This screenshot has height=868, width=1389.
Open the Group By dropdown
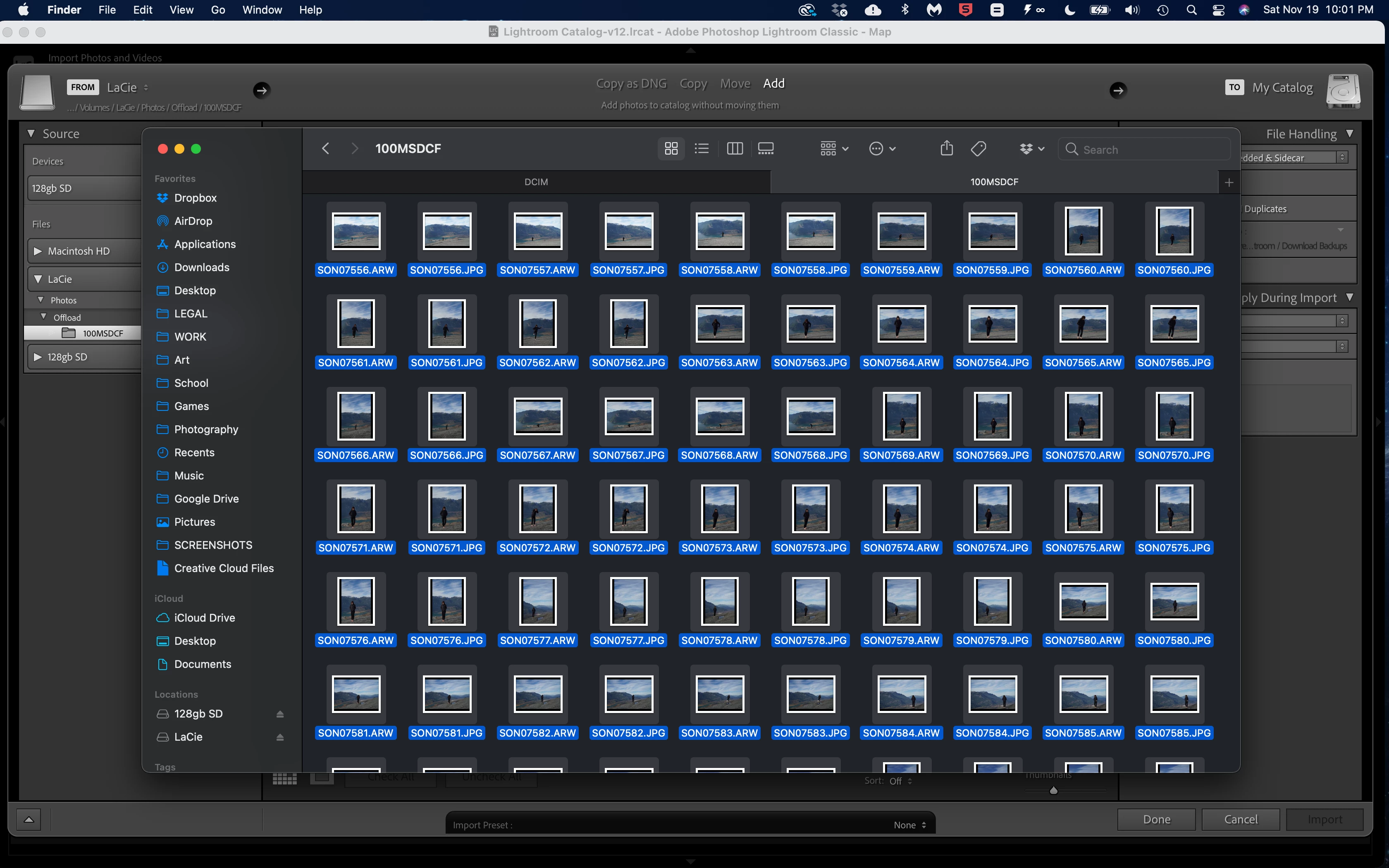pos(834,149)
